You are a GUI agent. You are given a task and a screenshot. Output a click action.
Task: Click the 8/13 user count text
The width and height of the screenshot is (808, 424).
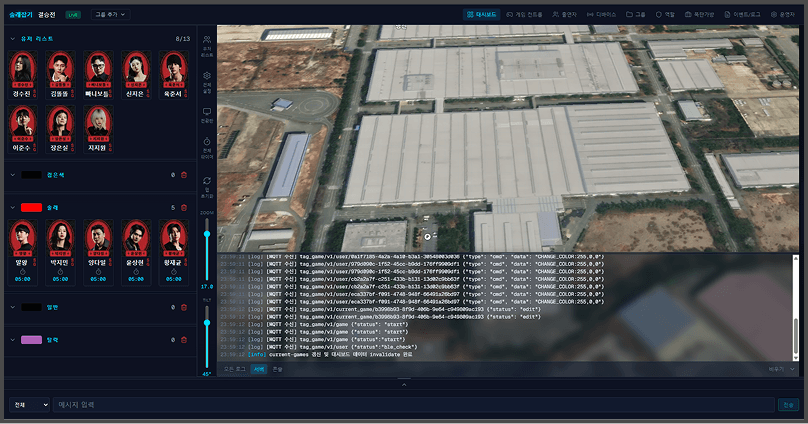(x=182, y=39)
